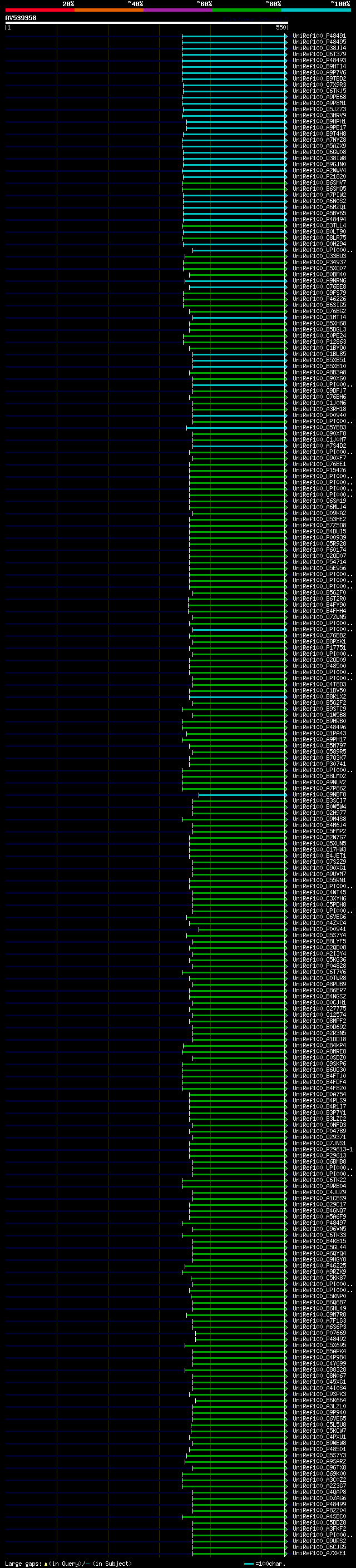The image size is (356, 1568).
Task: Select the UniRef100_P21820 label
Action: point(319,176)
